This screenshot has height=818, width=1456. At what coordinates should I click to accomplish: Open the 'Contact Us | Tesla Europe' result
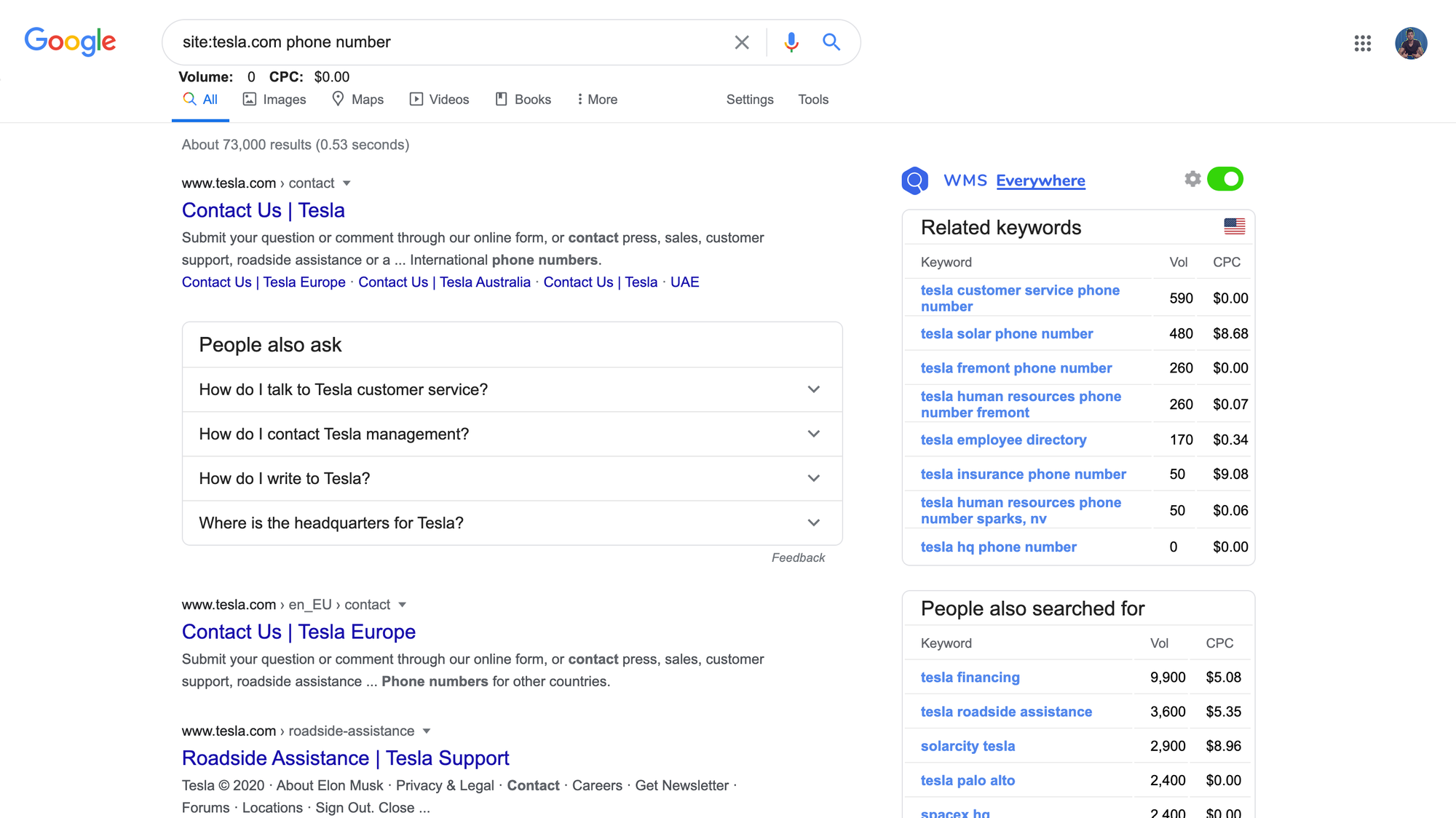click(298, 632)
